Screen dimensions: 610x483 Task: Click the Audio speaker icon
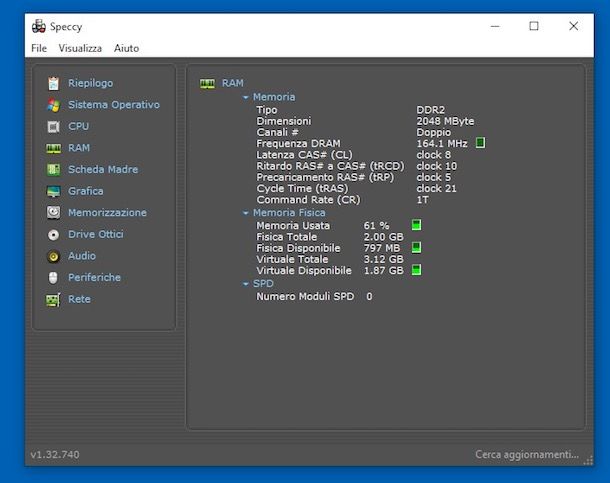point(53,256)
